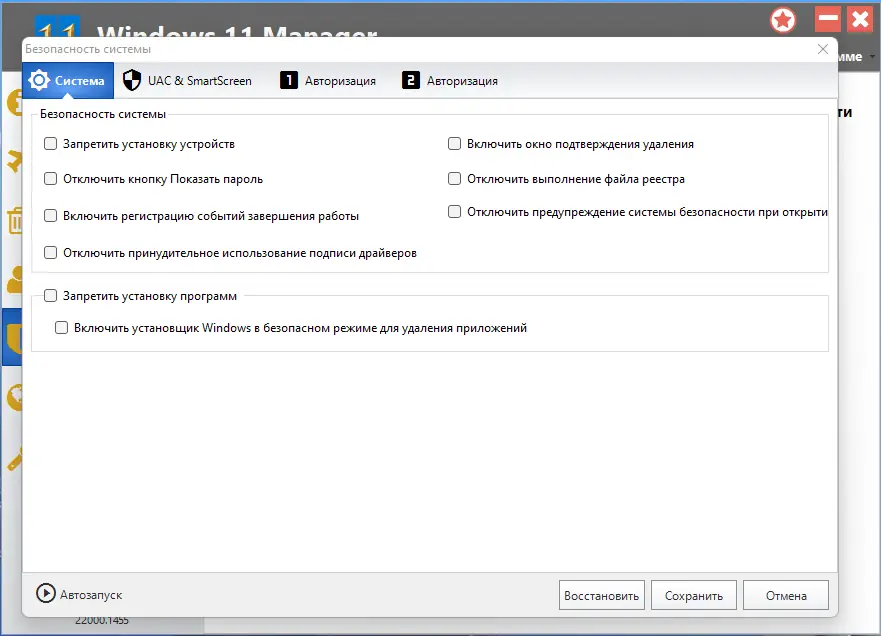The image size is (881, 636).
Task: Click the black number 2 icon
Action: tap(410, 80)
